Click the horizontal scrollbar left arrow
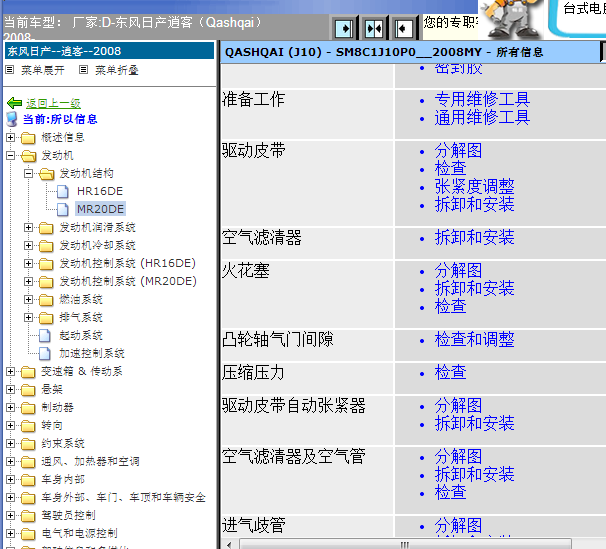 [x=230, y=544]
